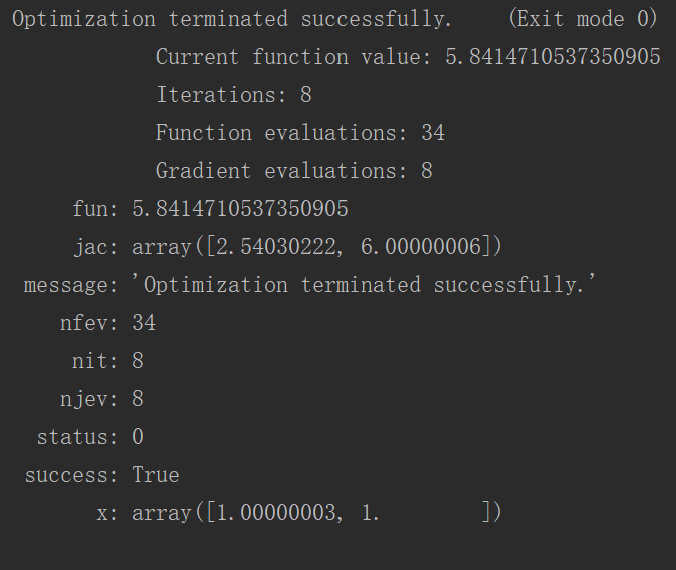Click the 'Iterations: 8' line

coord(234,95)
